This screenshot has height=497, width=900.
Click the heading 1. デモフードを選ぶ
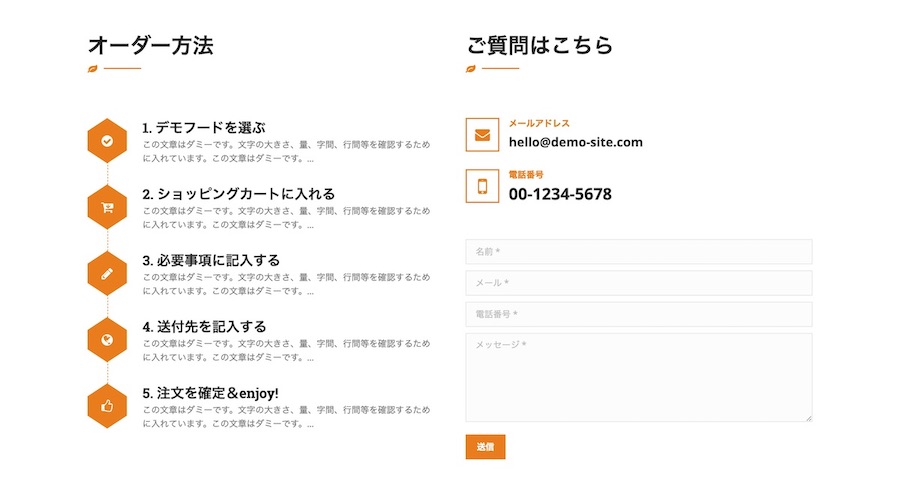click(x=204, y=127)
